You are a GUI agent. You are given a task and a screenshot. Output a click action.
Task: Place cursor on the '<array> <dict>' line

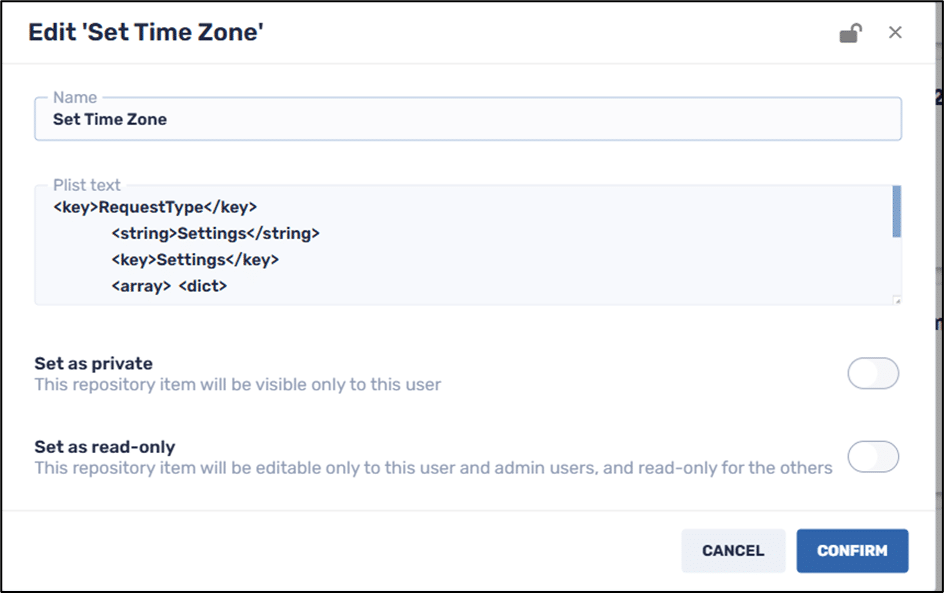(169, 286)
